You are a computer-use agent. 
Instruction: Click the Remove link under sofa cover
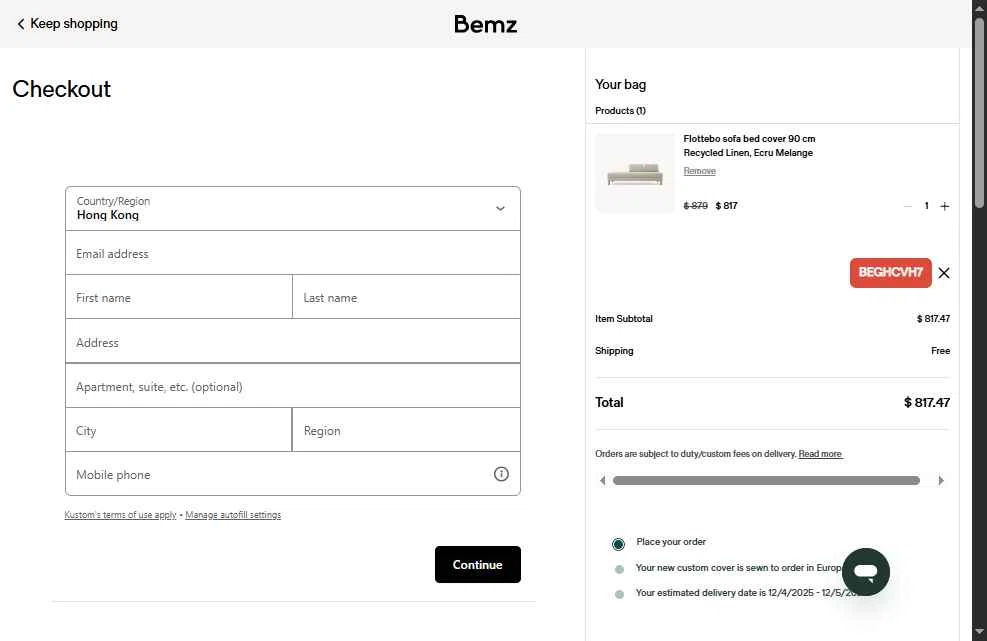click(x=699, y=171)
